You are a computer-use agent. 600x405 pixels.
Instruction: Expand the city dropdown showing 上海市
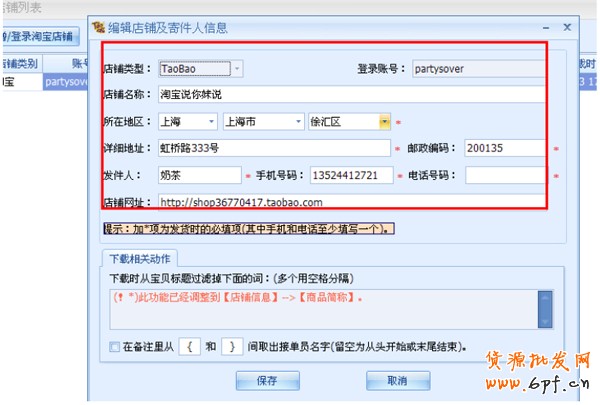(x=297, y=122)
